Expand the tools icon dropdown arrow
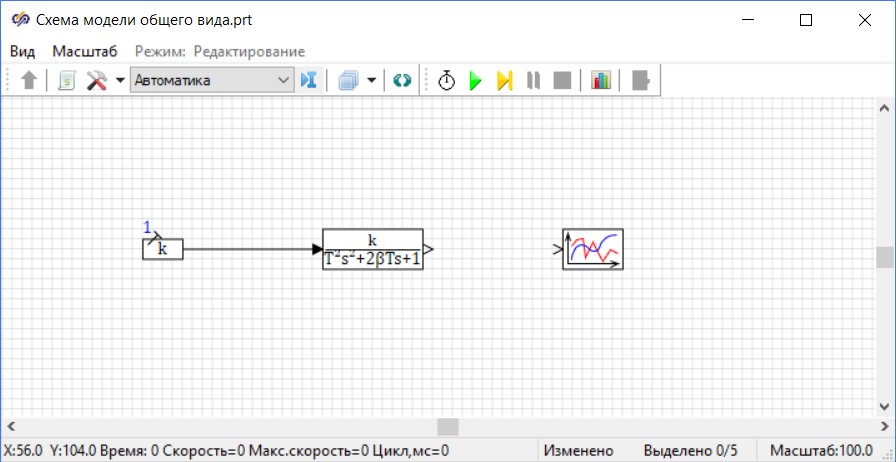Viewport: 896px width, 462px height. [x=120, y=81]
